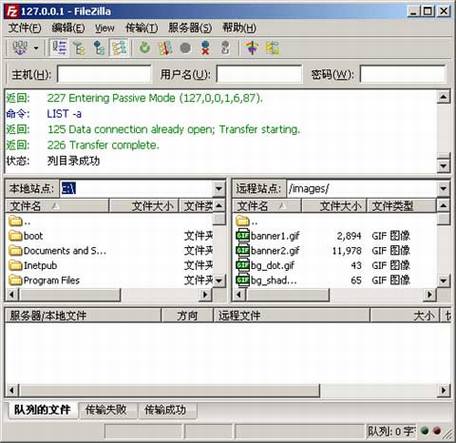Open the 传输(T) menu
The image size is (456, 443).
coord(142,28)
